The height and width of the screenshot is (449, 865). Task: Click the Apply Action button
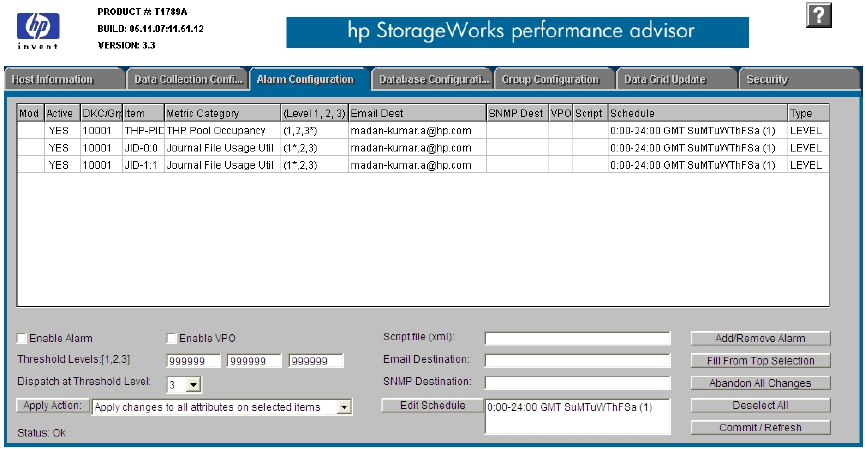coord(51,406)
